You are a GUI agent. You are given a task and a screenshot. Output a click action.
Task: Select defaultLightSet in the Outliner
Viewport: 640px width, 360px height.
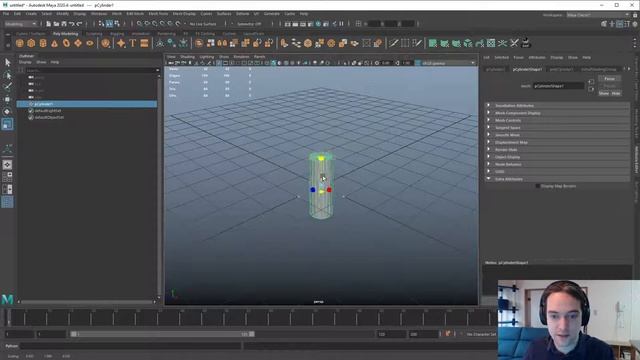(48, 111)
